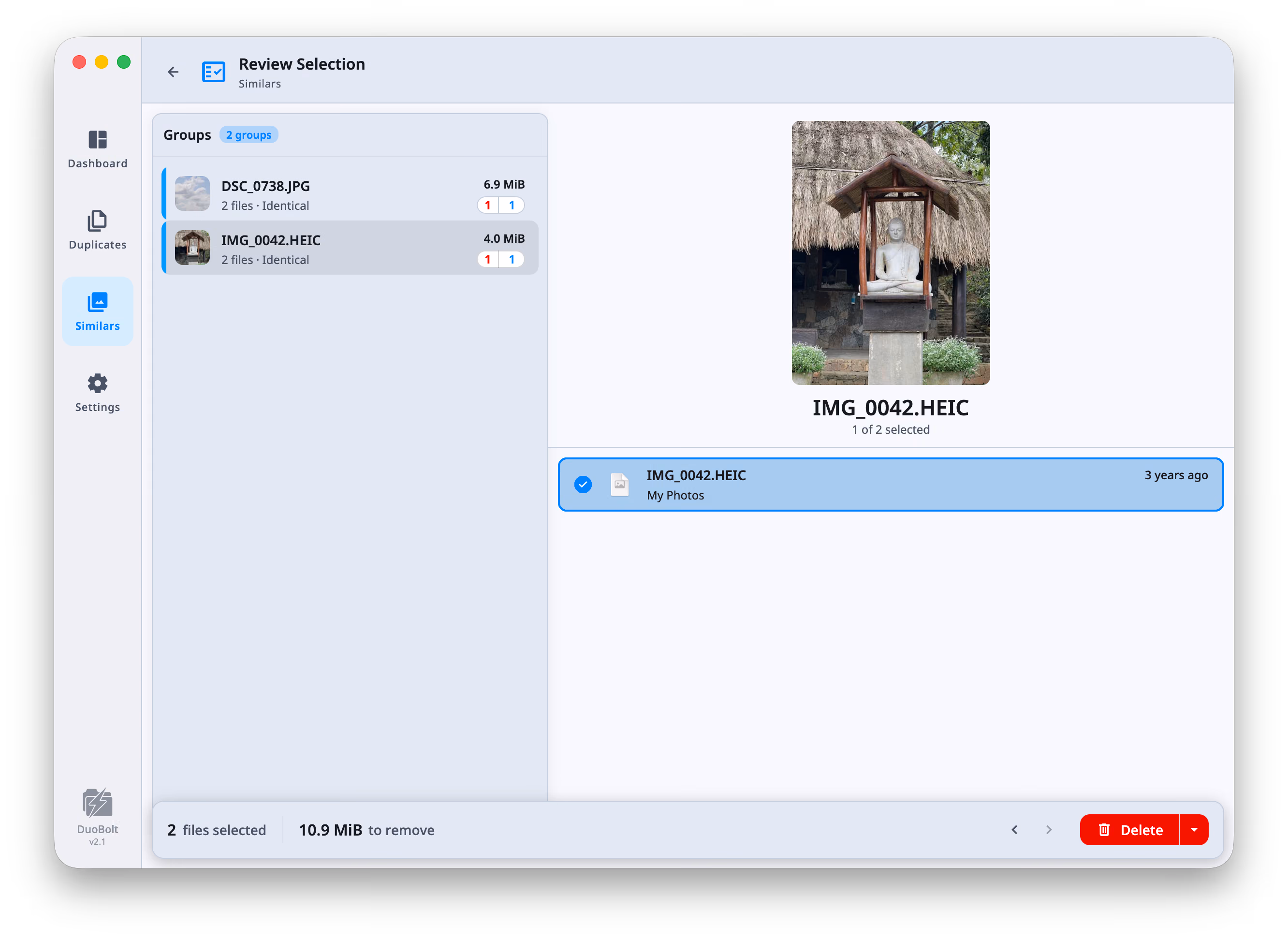Screen dimensions: 1288x940
Task: Click the DuoBolt logo icon
Action: 97,803
